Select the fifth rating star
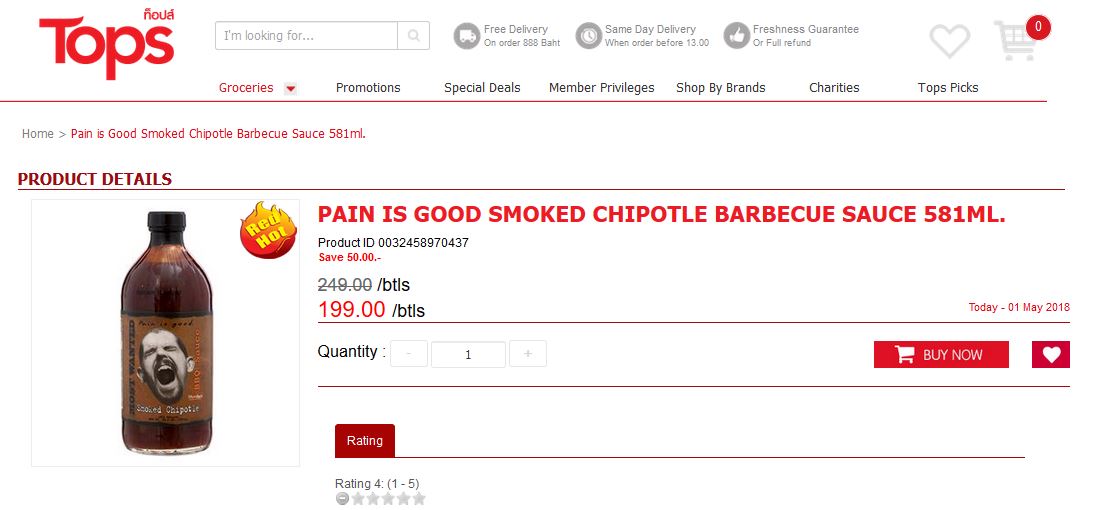 click(419, 499)
